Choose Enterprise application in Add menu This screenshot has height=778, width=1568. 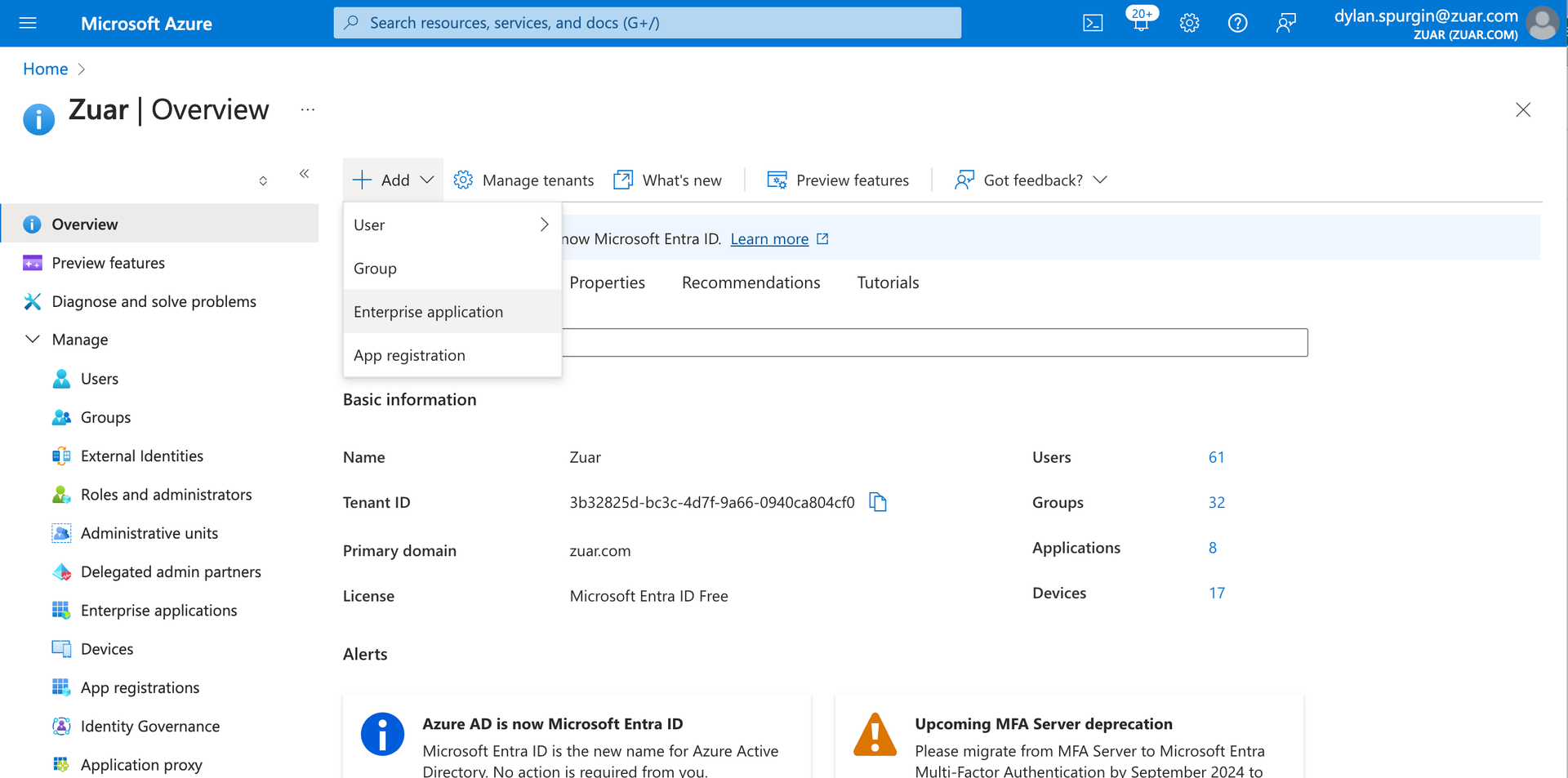click(x=452, y=311)
